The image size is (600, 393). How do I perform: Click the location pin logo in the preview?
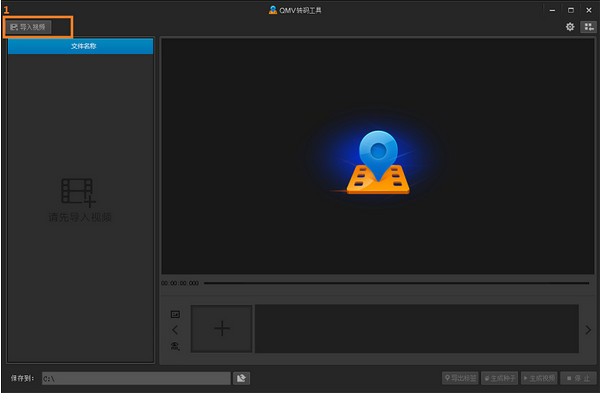(378, 162)
